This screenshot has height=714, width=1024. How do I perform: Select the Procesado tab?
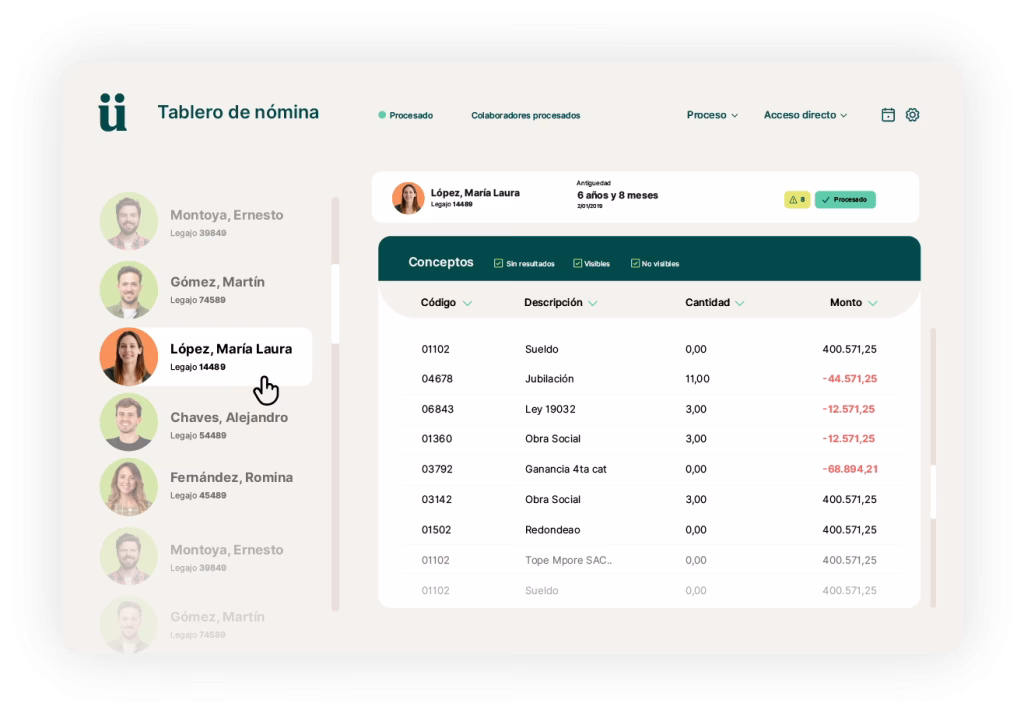(411, 115)
